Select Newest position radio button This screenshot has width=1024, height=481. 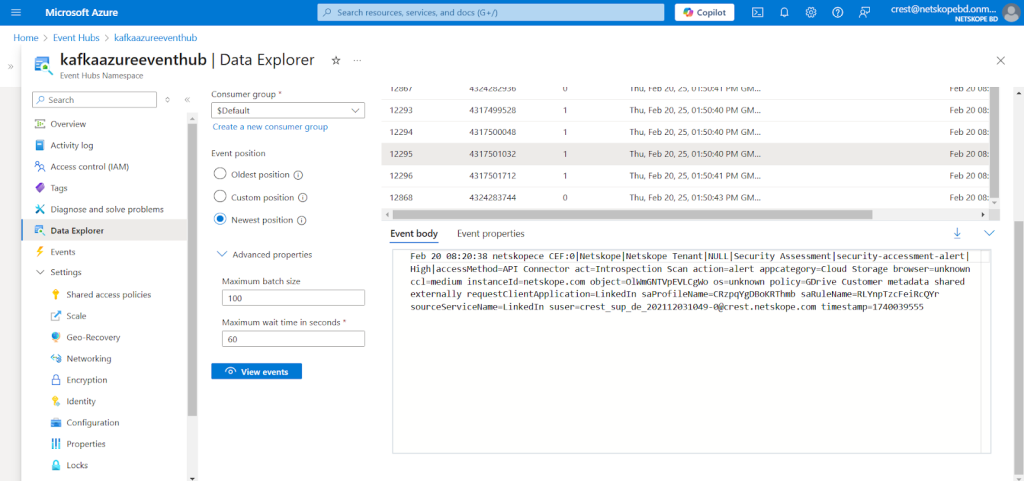(220, 219)
